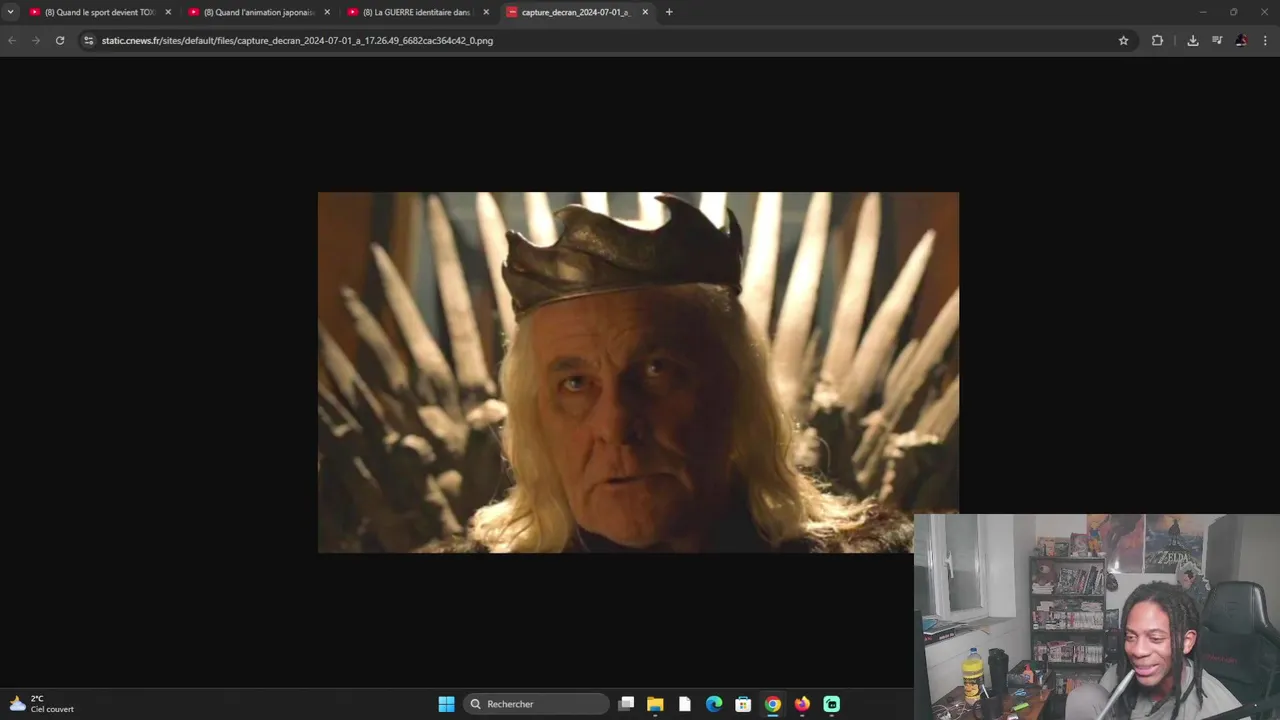Close the capture_decran_2024-07-01 tab
This screenshot has height=720, width=1280.
click(x=645, y=12)
